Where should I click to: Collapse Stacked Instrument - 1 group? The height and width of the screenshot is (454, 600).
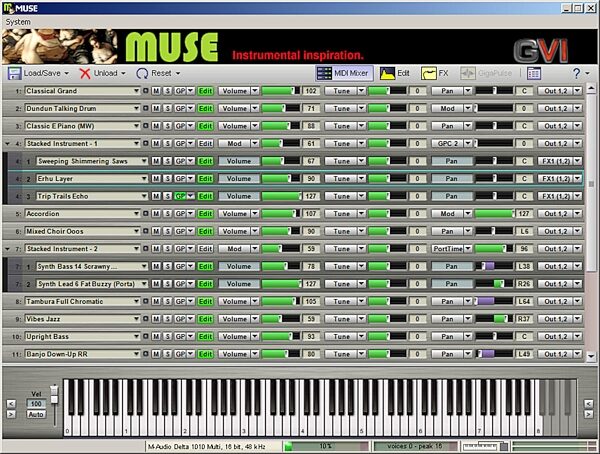point(7,144)
